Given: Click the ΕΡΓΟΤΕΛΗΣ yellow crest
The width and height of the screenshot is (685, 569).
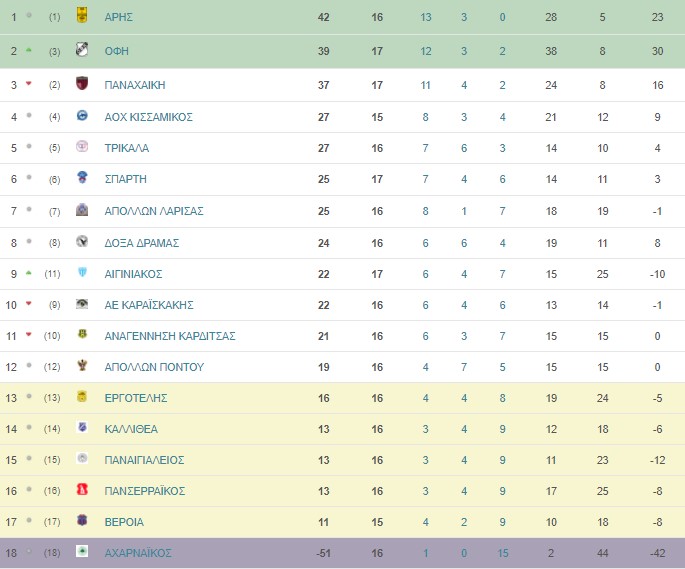Looking at the screenshot, I should (82, 396).
